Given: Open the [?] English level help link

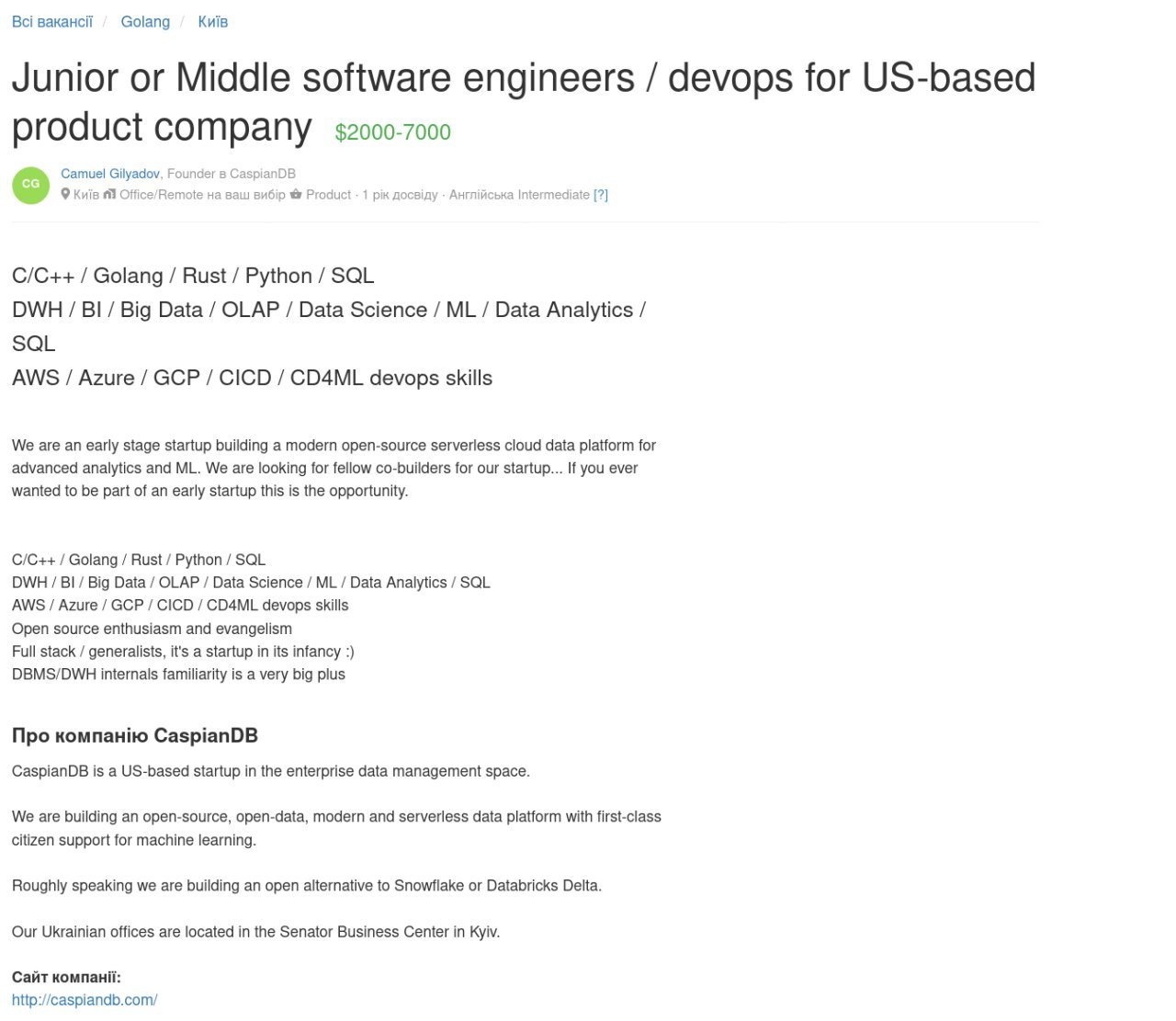Looking at the screenshot, I should (x=601, y=195).
